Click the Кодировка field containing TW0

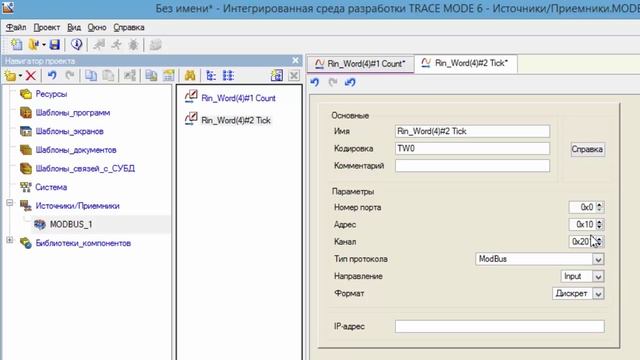click(x=472, y=149)
